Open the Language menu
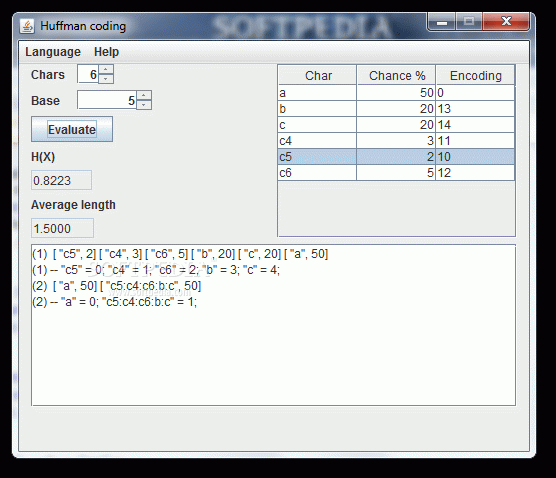The image size is (556, 478). (53, 52)
